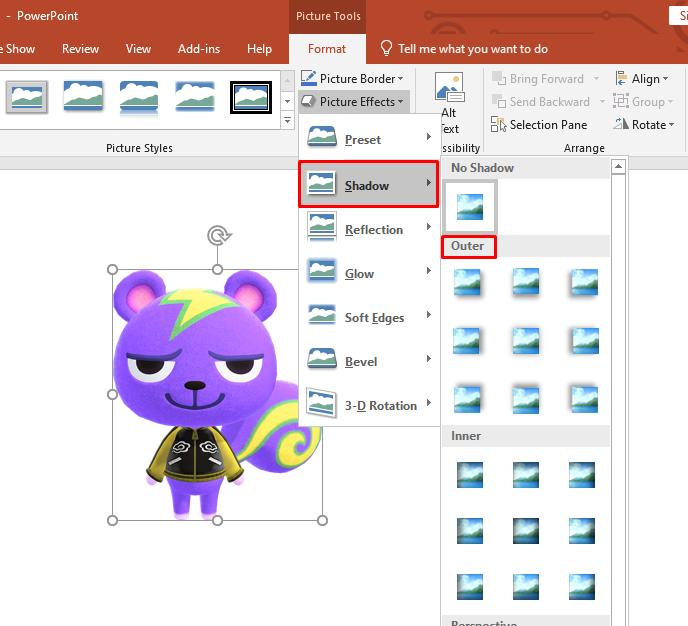Apply middle outer shadow in third row
This screenshot has width=688, height=626.
pyautogui.click(x=526, y=399)
